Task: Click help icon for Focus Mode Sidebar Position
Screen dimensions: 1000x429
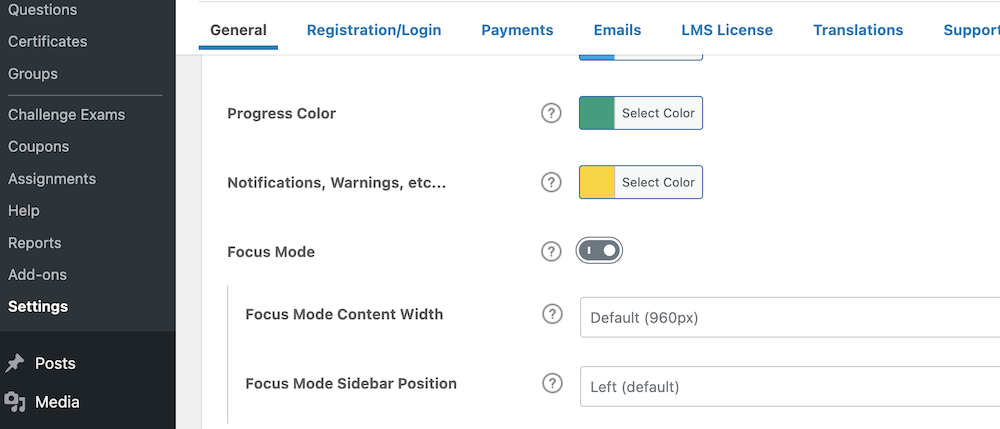Action: pyautogui.click(x=552, y=383)
